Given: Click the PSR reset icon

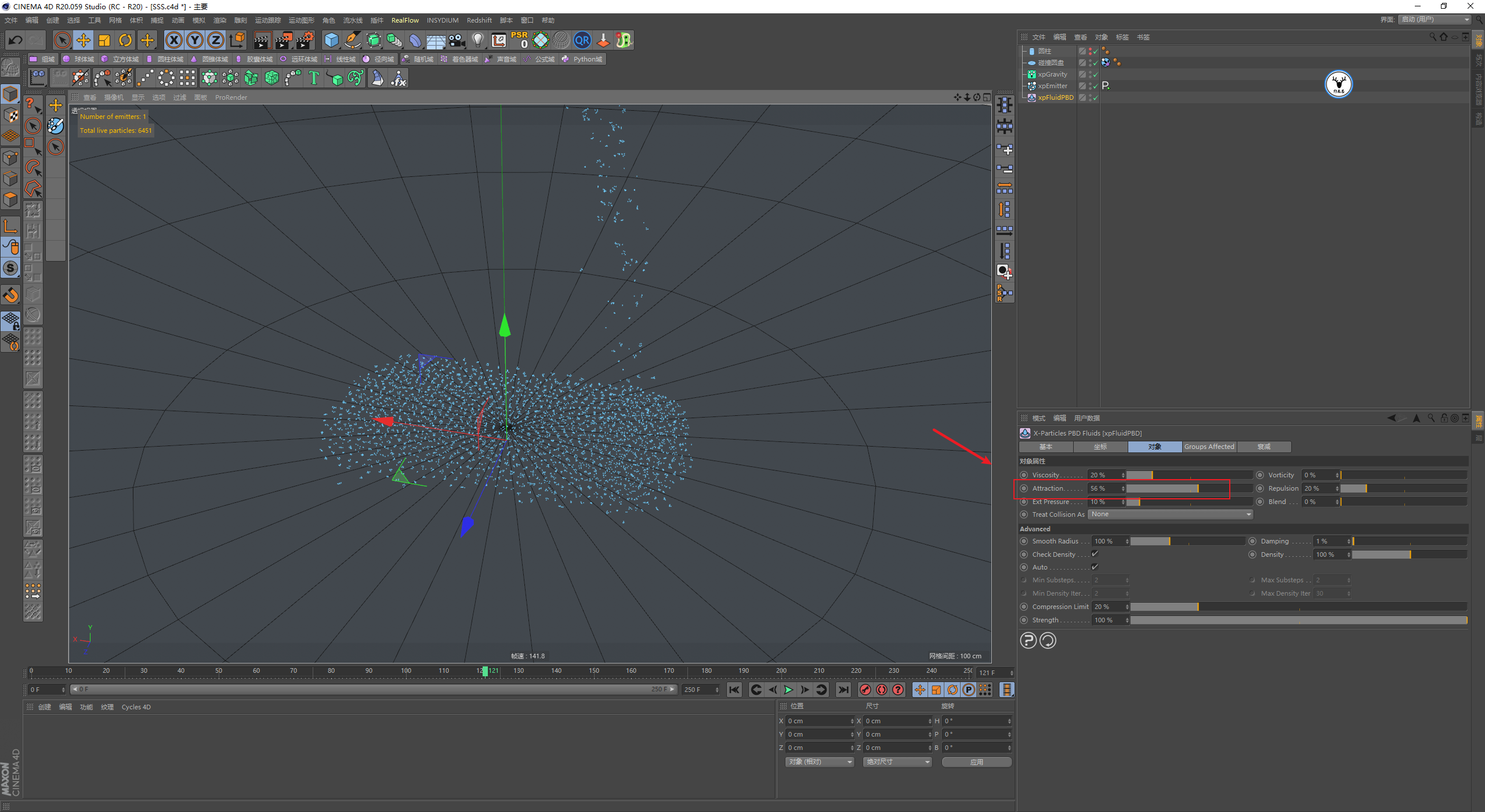Looking at the screenshot, I should (x=519, y=40).
